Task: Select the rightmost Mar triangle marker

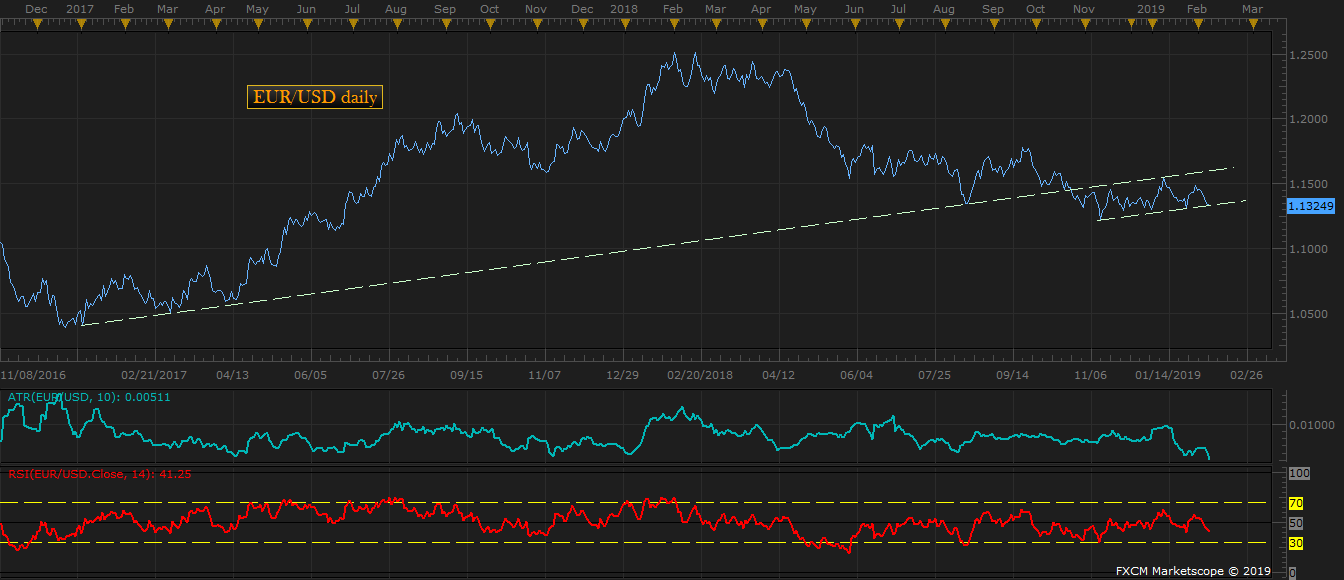Action: pyautogui.click(x=1251, y=25)
